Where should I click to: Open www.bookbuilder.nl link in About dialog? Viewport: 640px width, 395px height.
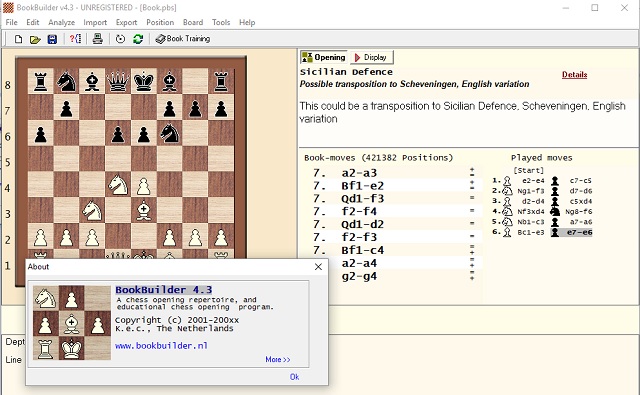point(161,346)
